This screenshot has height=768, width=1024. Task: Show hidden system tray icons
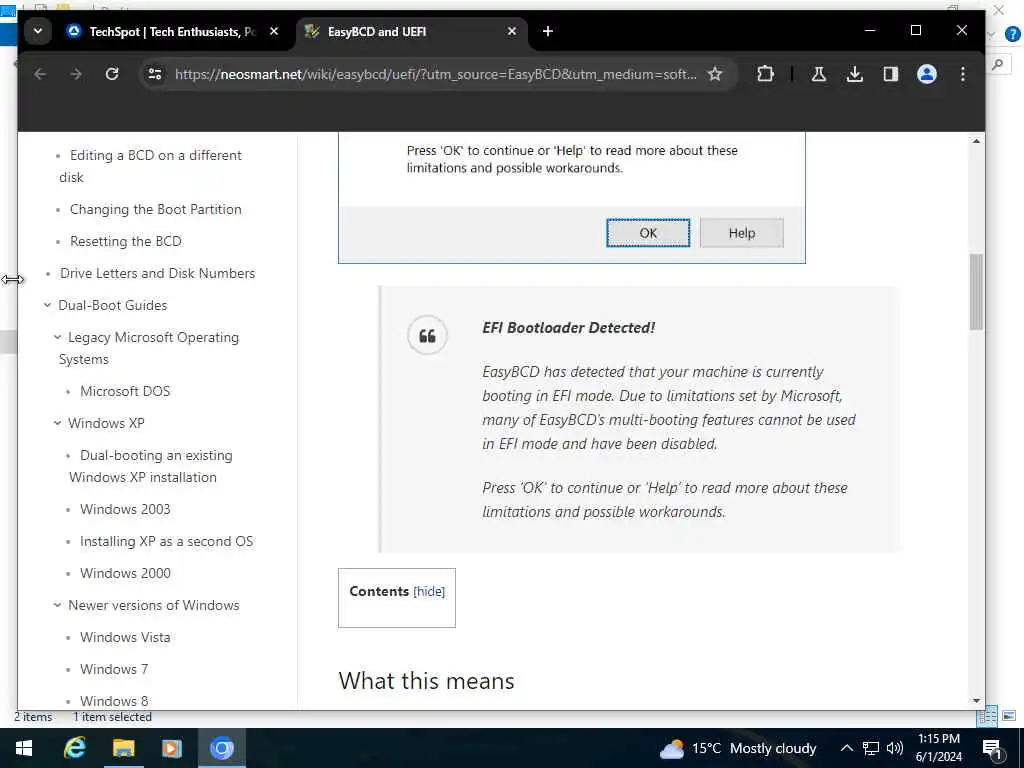tap(846, 748)
